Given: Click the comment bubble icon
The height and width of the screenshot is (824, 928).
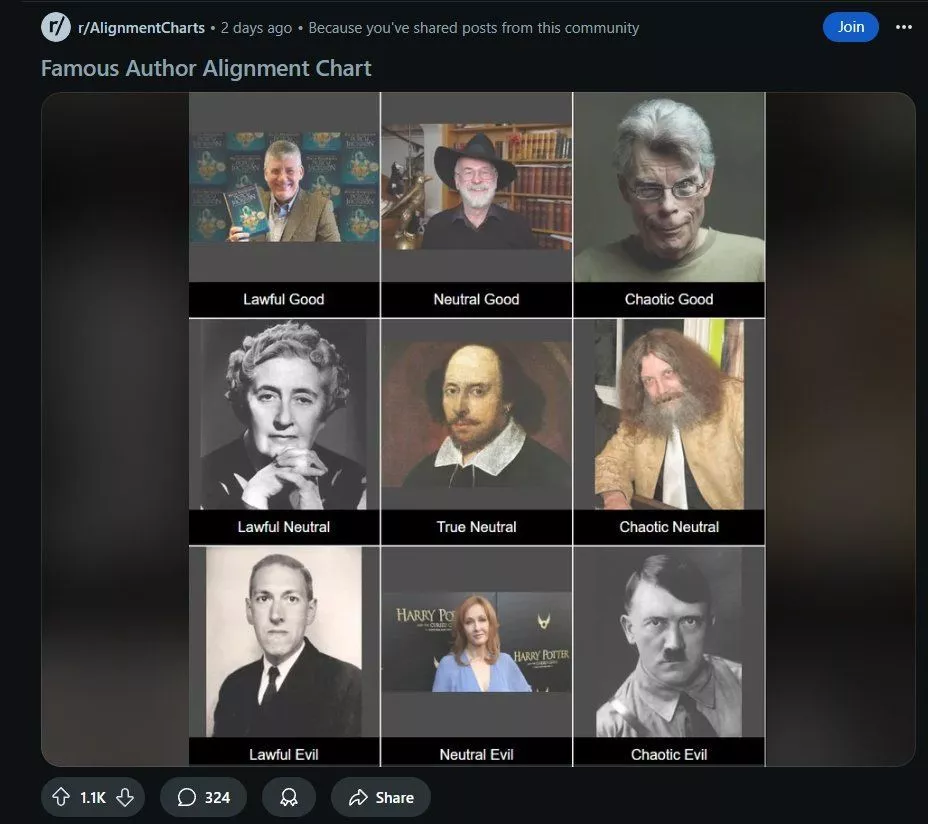Looking at the screenshot, I should coord(186,797).
